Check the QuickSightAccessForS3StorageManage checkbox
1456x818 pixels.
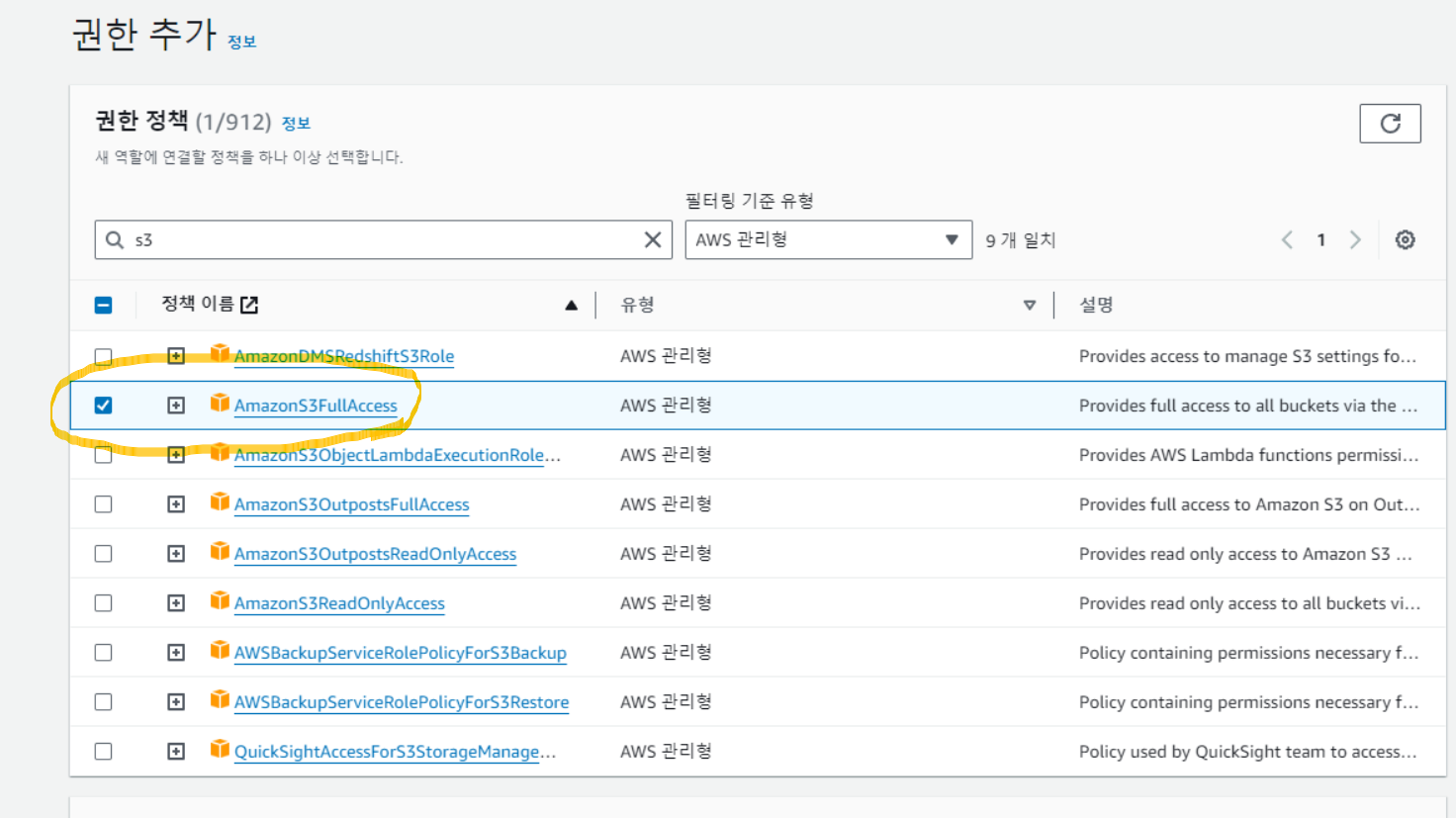click(x=103, y=752)
